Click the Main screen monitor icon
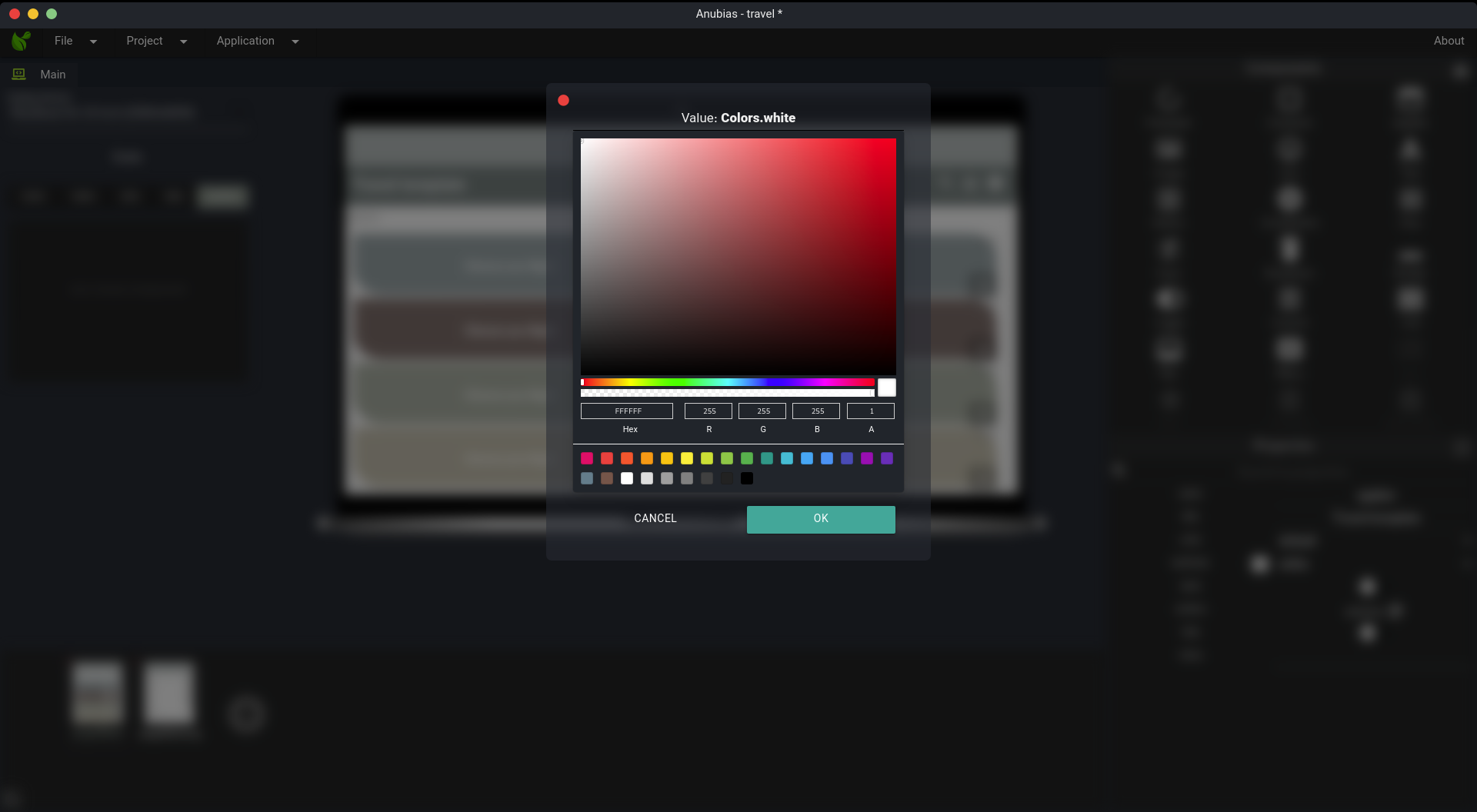This screenshot has width=1477, height=812. [19, 74]
